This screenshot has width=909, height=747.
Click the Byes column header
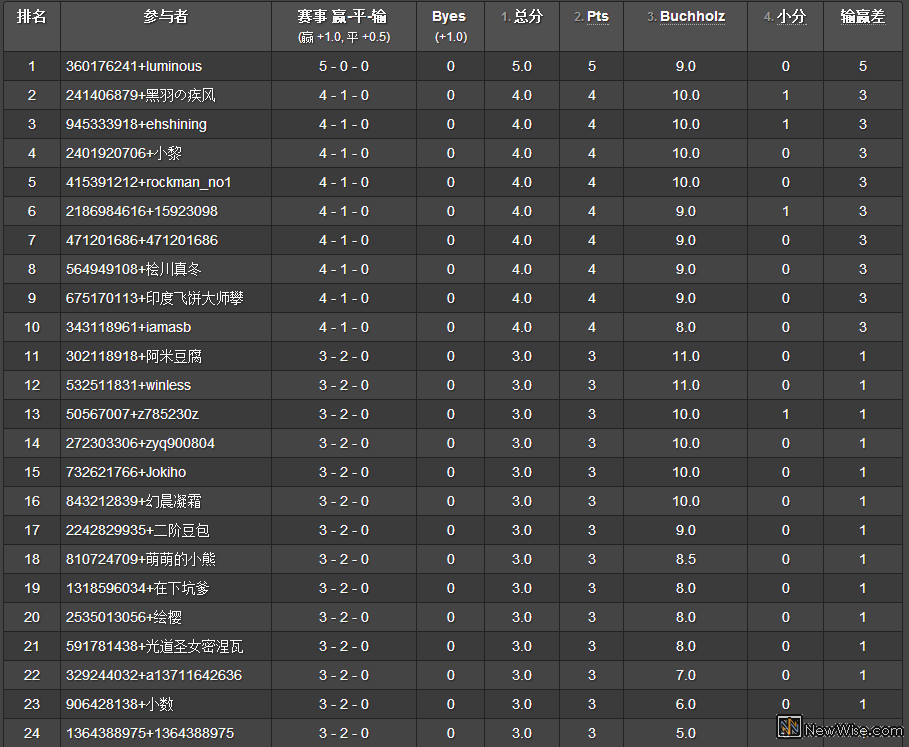click(449, 17)
